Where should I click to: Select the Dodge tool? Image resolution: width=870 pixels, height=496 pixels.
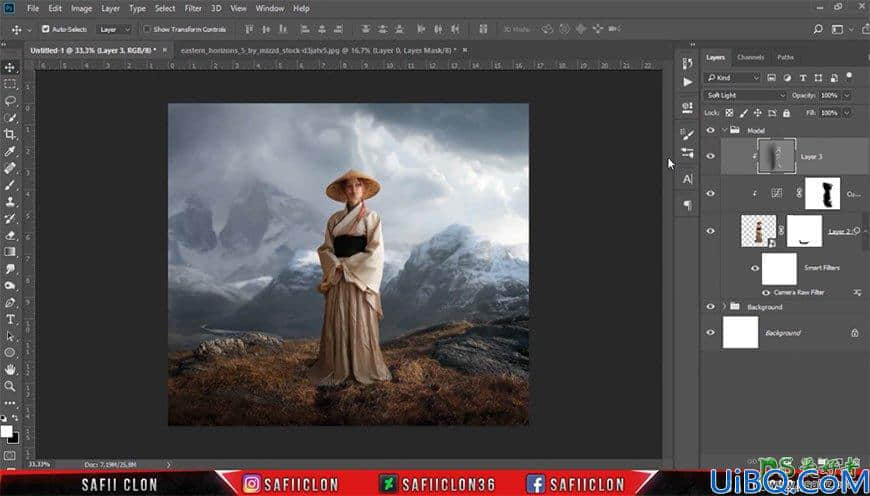(10, 286)
